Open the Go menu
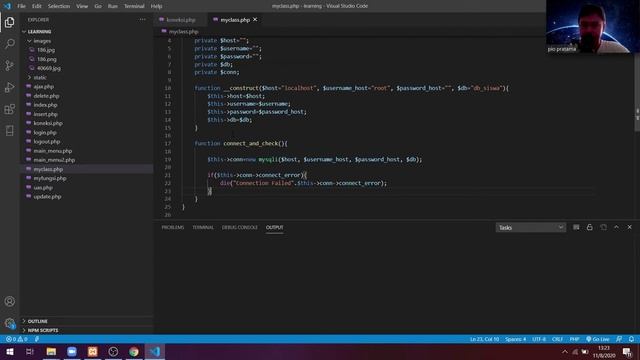Viewport: 640px width, 360px height. click(x=98, y=6)
